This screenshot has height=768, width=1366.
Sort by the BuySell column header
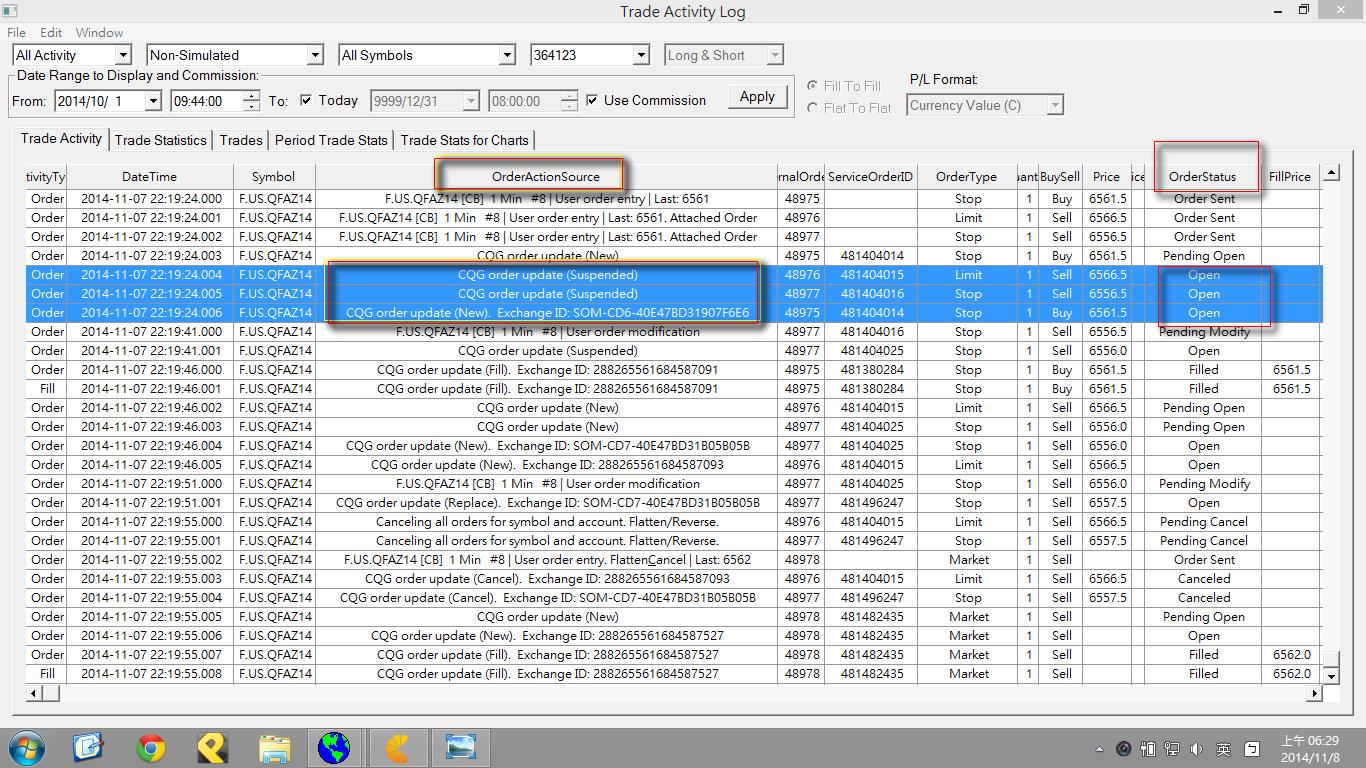(1060, 177)
